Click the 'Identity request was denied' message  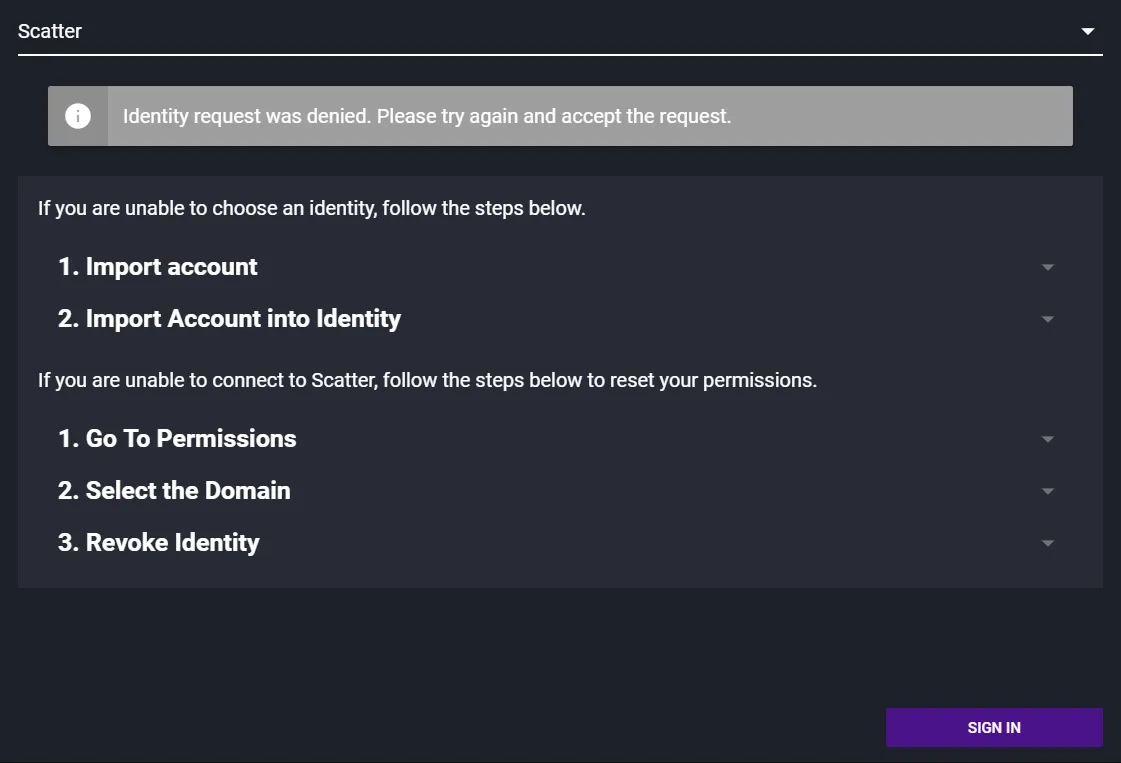tap(247, 116)
